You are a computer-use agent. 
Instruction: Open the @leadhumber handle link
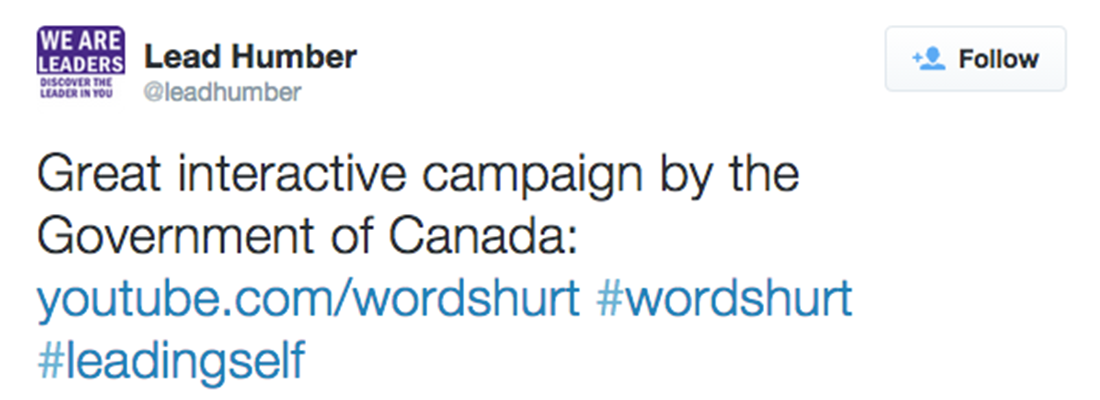pyautogui.click(x=222, y=92)
